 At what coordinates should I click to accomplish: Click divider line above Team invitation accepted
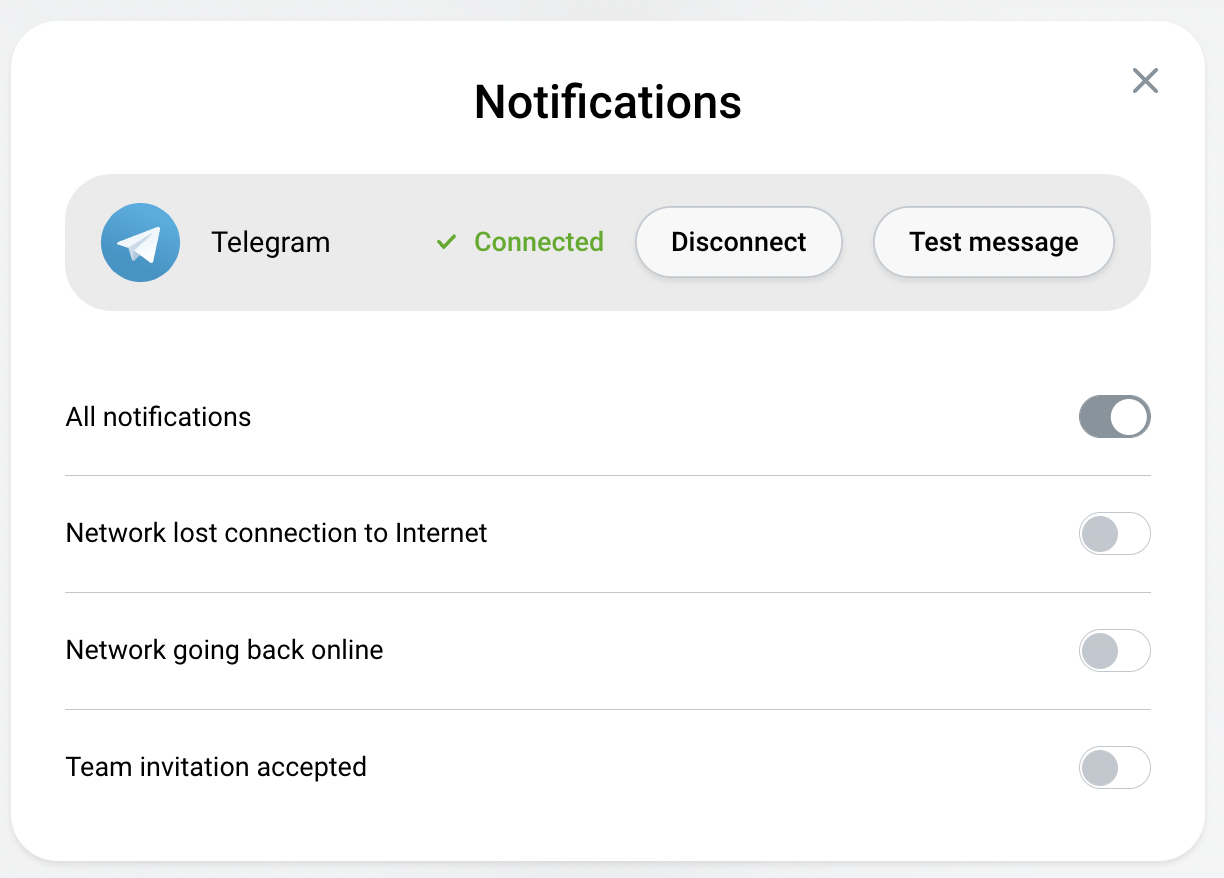click(x=608, y=710)
